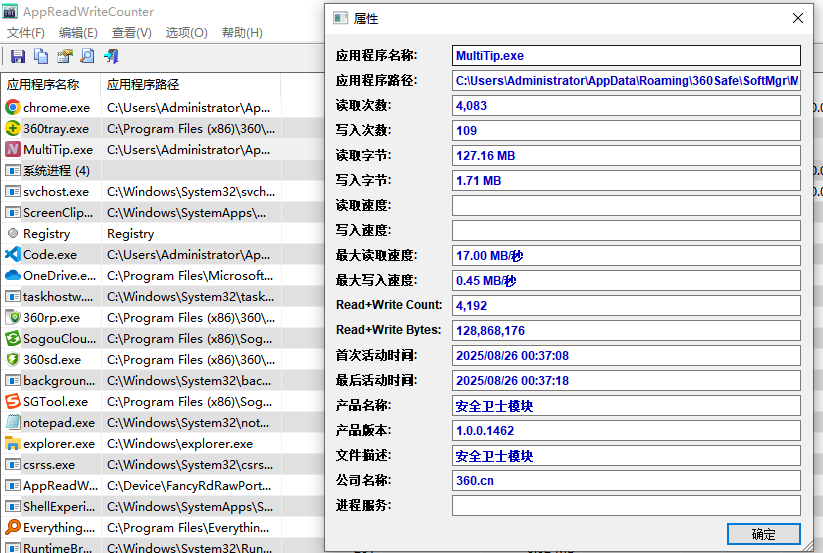Open the 查看(V) menu
The width and height of the screenshot is (823, 553).
click(x=131, y=33)
